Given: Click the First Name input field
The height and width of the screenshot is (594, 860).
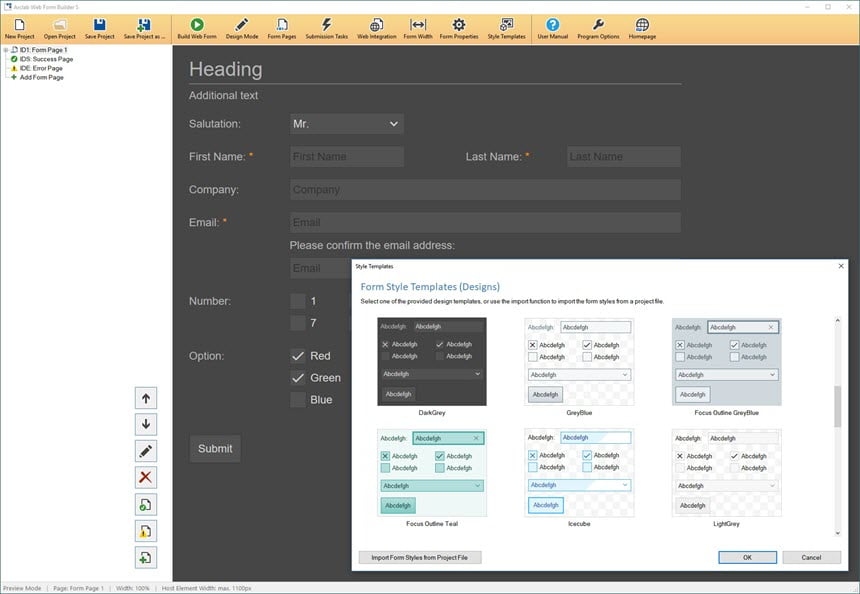Looking at the screenshot, I should pyautogui.click(x=347, y=157).
